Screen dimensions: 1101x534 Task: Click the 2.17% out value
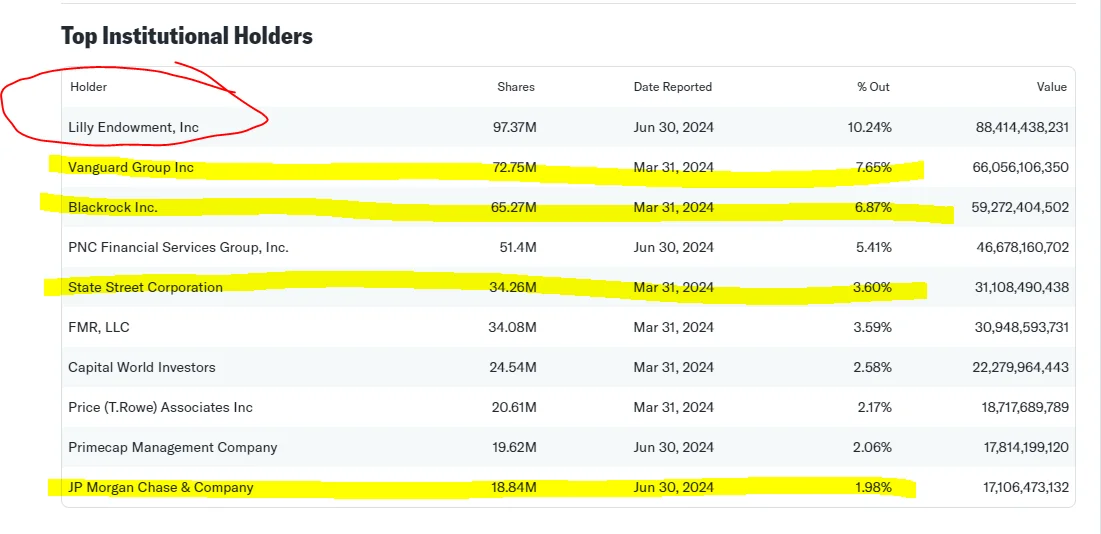(876, 408)
